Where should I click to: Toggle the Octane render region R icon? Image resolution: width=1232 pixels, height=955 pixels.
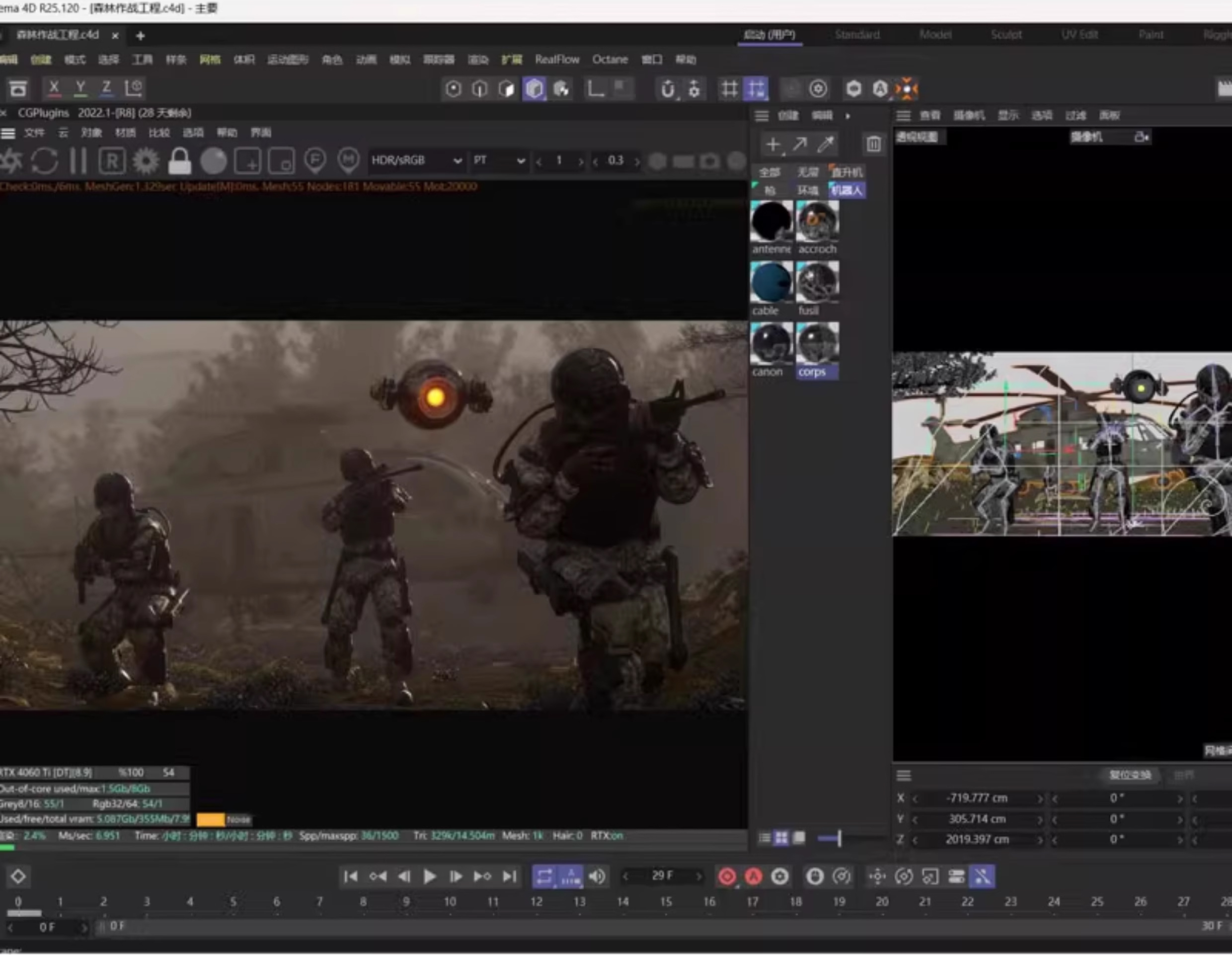pos(112,161)
